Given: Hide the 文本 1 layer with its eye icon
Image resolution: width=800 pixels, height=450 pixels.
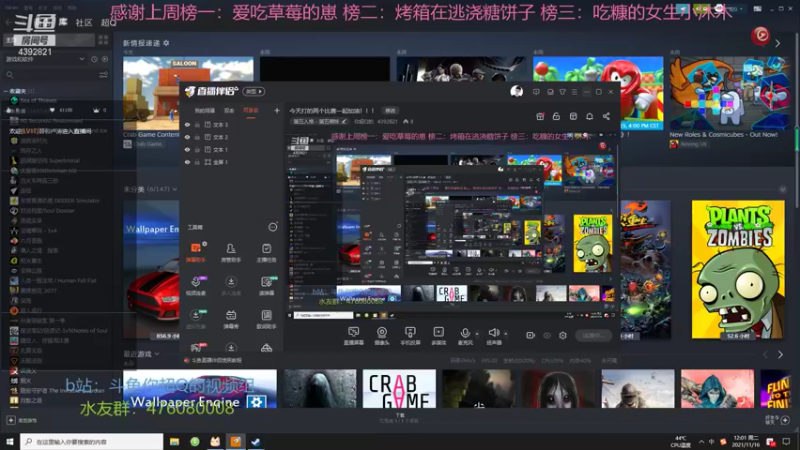Looking at the screenshot, I should pos(187,149).
